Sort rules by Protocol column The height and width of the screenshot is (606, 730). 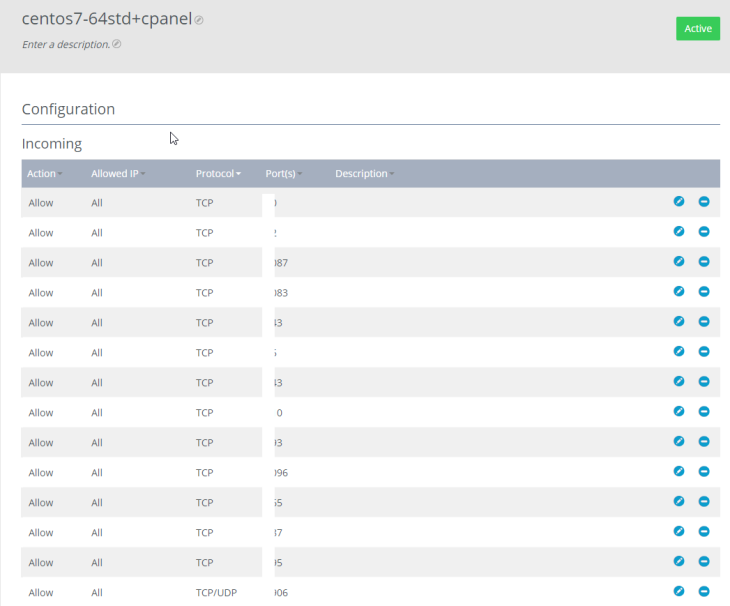coord(218,174)
